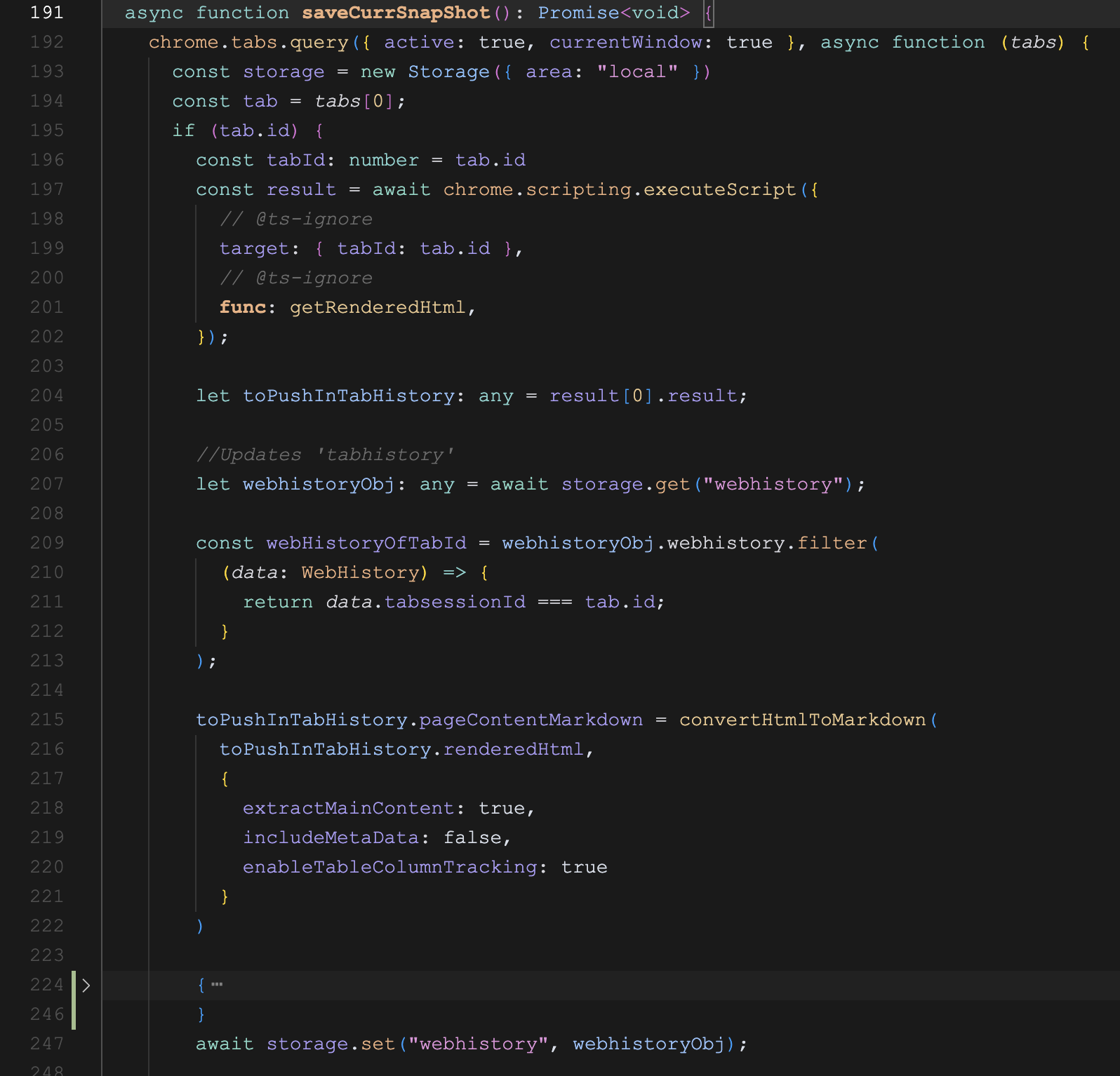
Task: Click Promise<void> return type
Action: click(614, 13)
